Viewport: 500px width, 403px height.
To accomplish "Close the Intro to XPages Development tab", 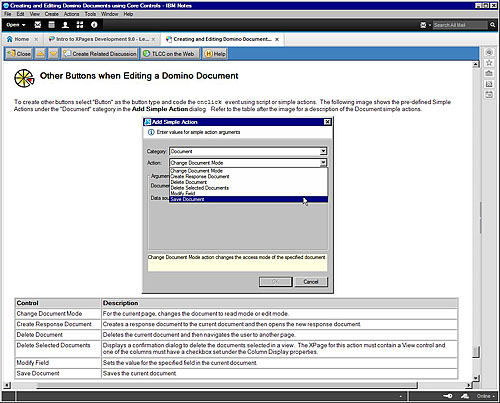I will pos(153,39).
